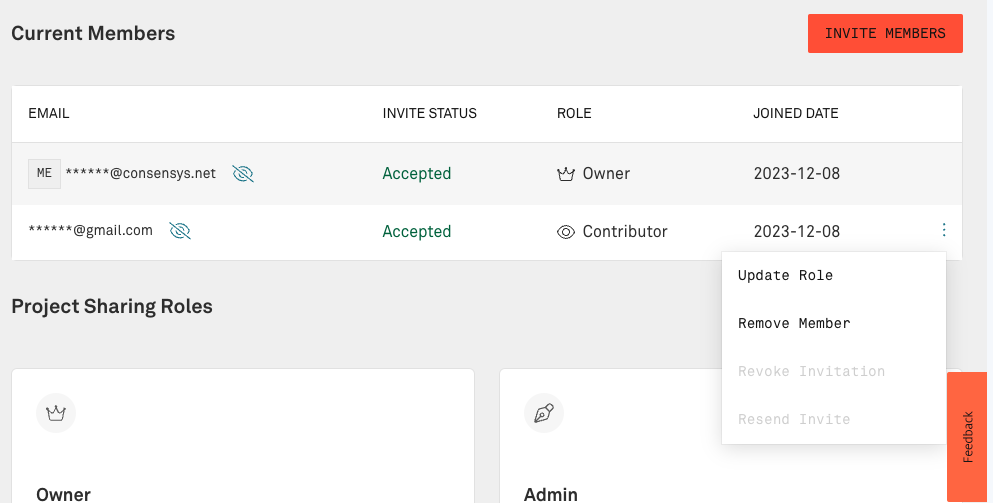This screenshot has height=503, width=993.
Task: Click the INVITE MEMBERS button
Action: pos(885,34)
